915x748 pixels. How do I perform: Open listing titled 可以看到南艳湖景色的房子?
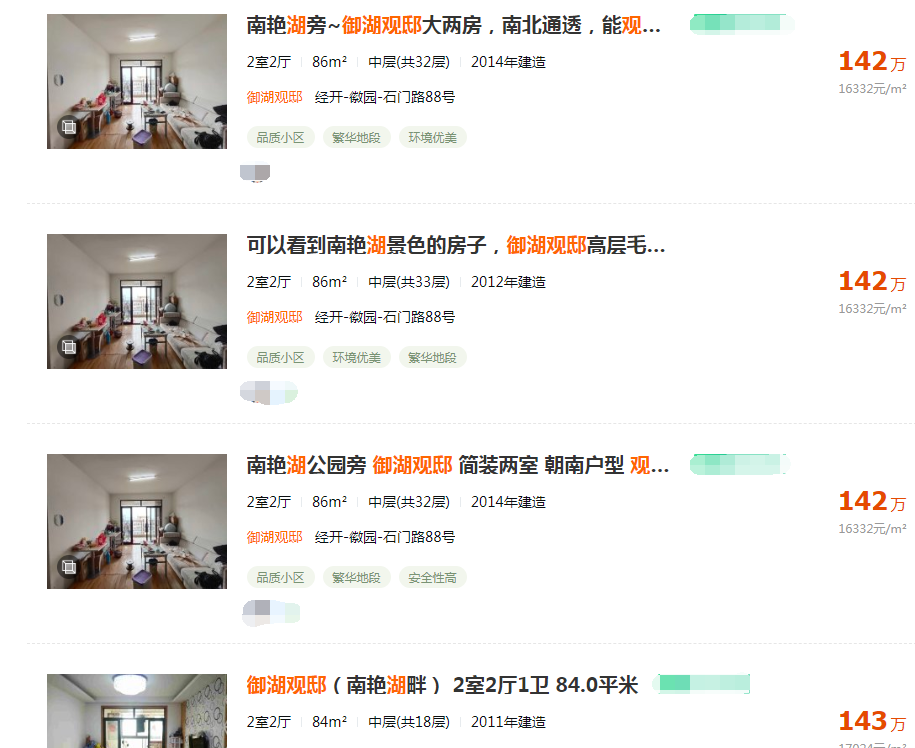(x=456, y=246)
